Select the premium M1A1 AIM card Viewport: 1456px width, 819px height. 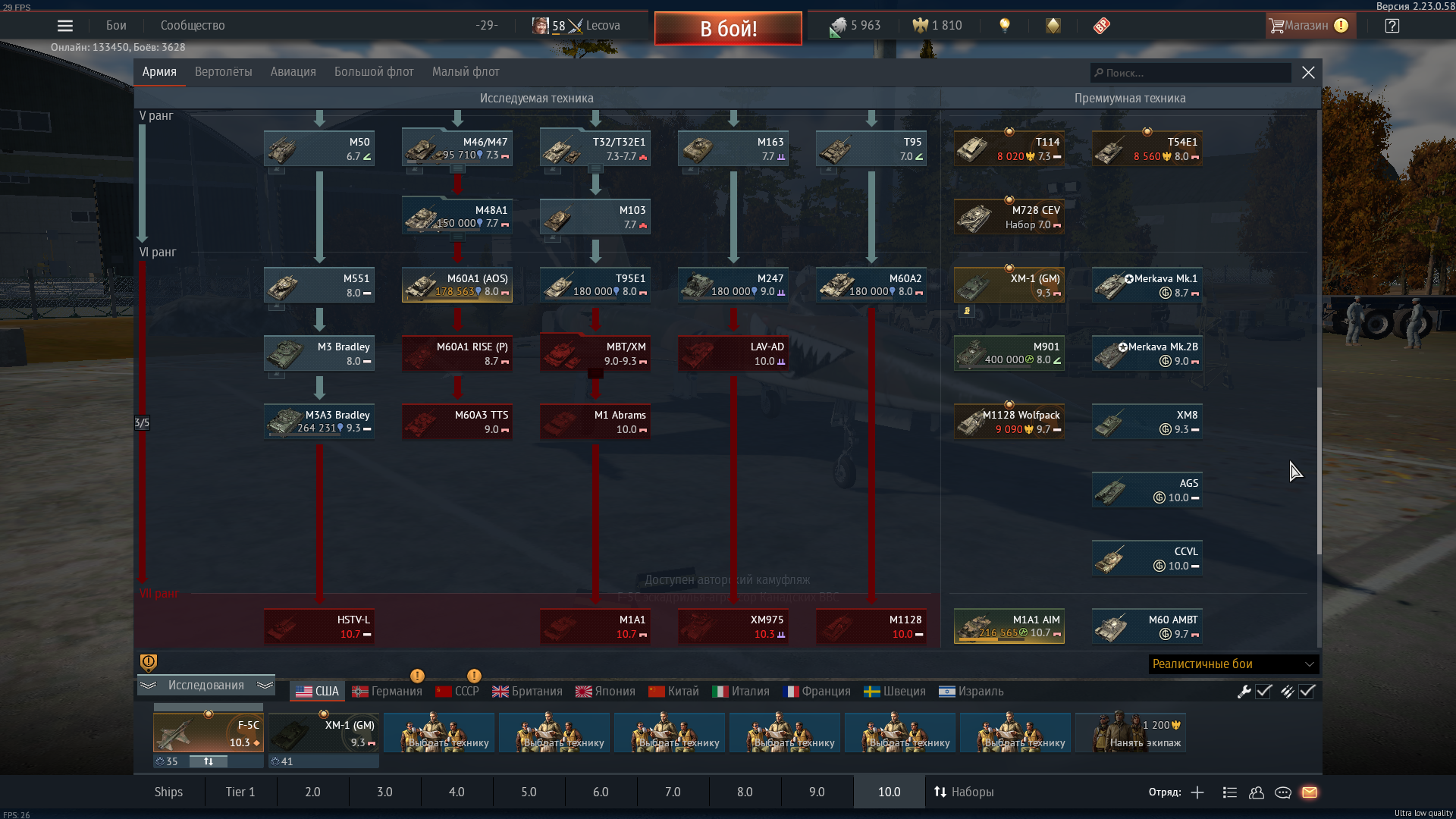(x=1009, y=626)
